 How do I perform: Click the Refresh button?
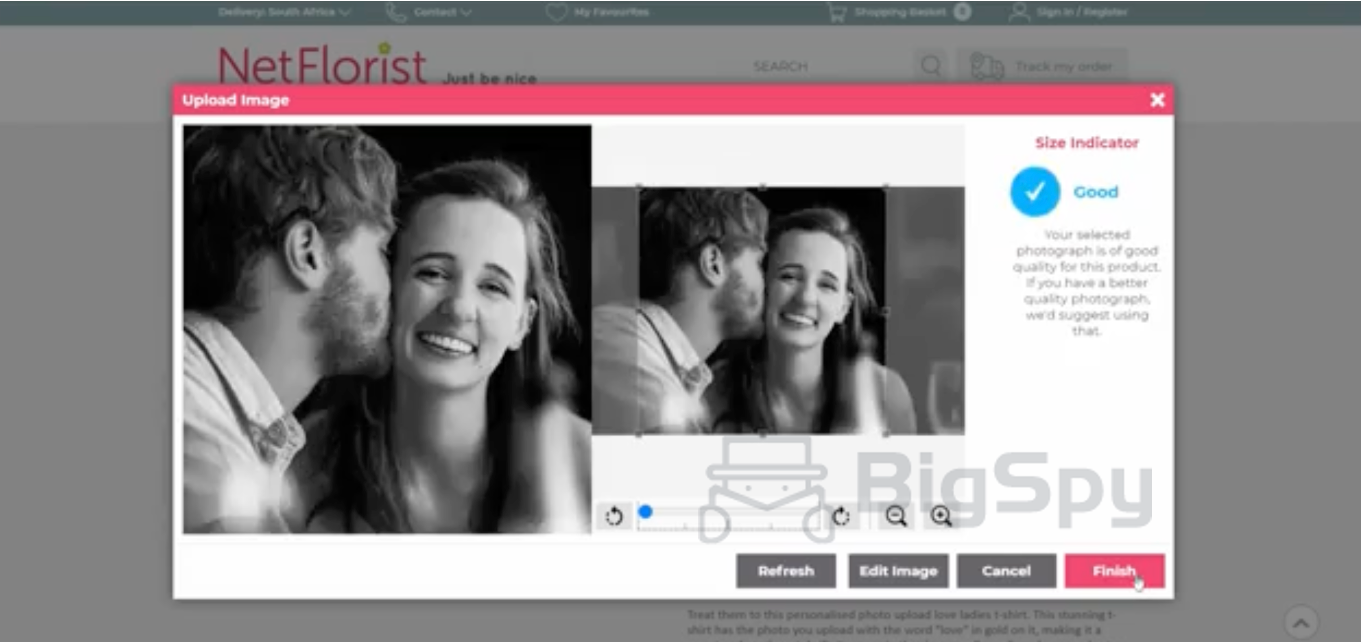coord(786,571)
